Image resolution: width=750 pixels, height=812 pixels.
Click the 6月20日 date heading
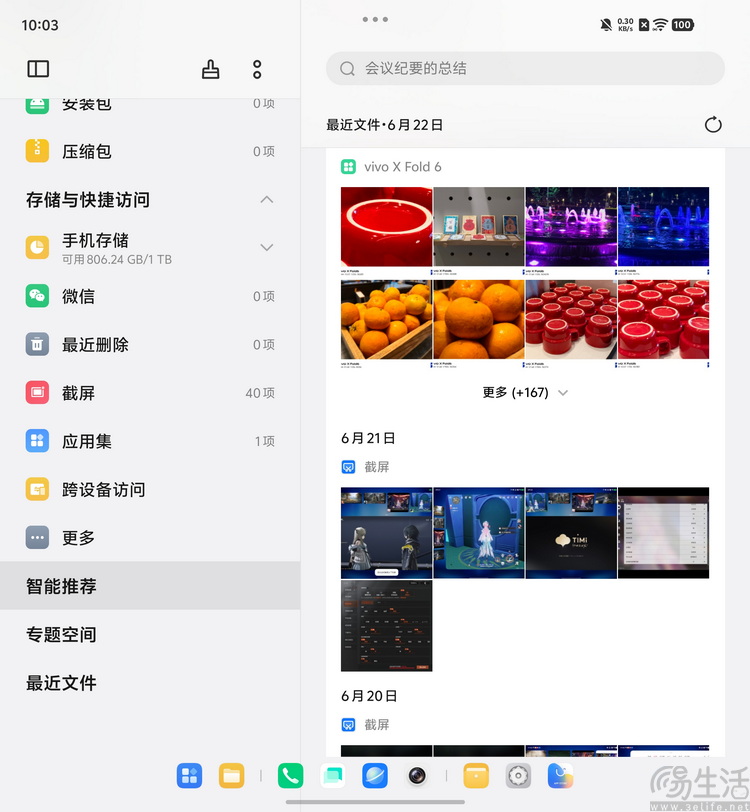pyautogui.click(x=369, y=696)
